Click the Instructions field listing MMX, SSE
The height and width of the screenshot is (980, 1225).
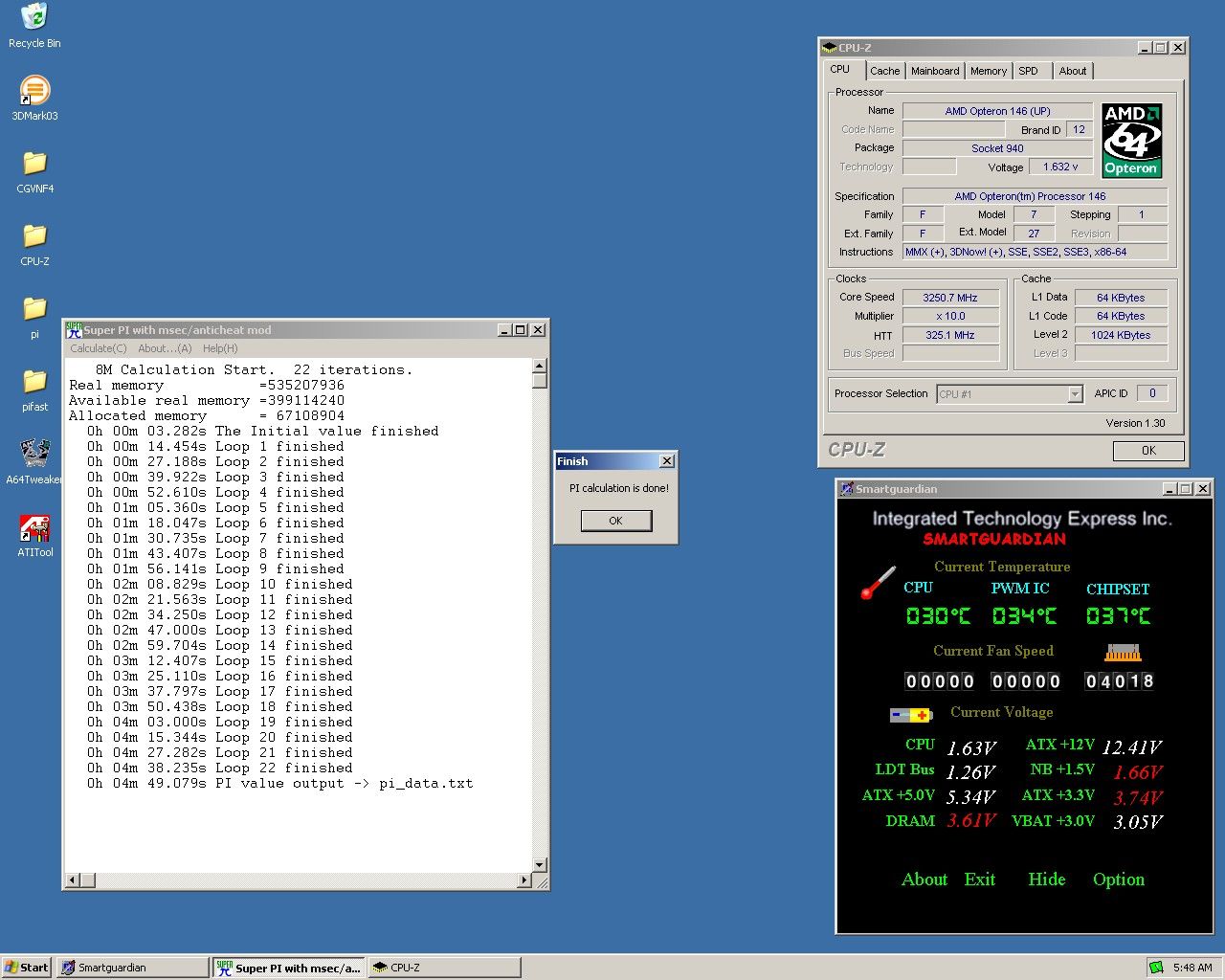1035,252
